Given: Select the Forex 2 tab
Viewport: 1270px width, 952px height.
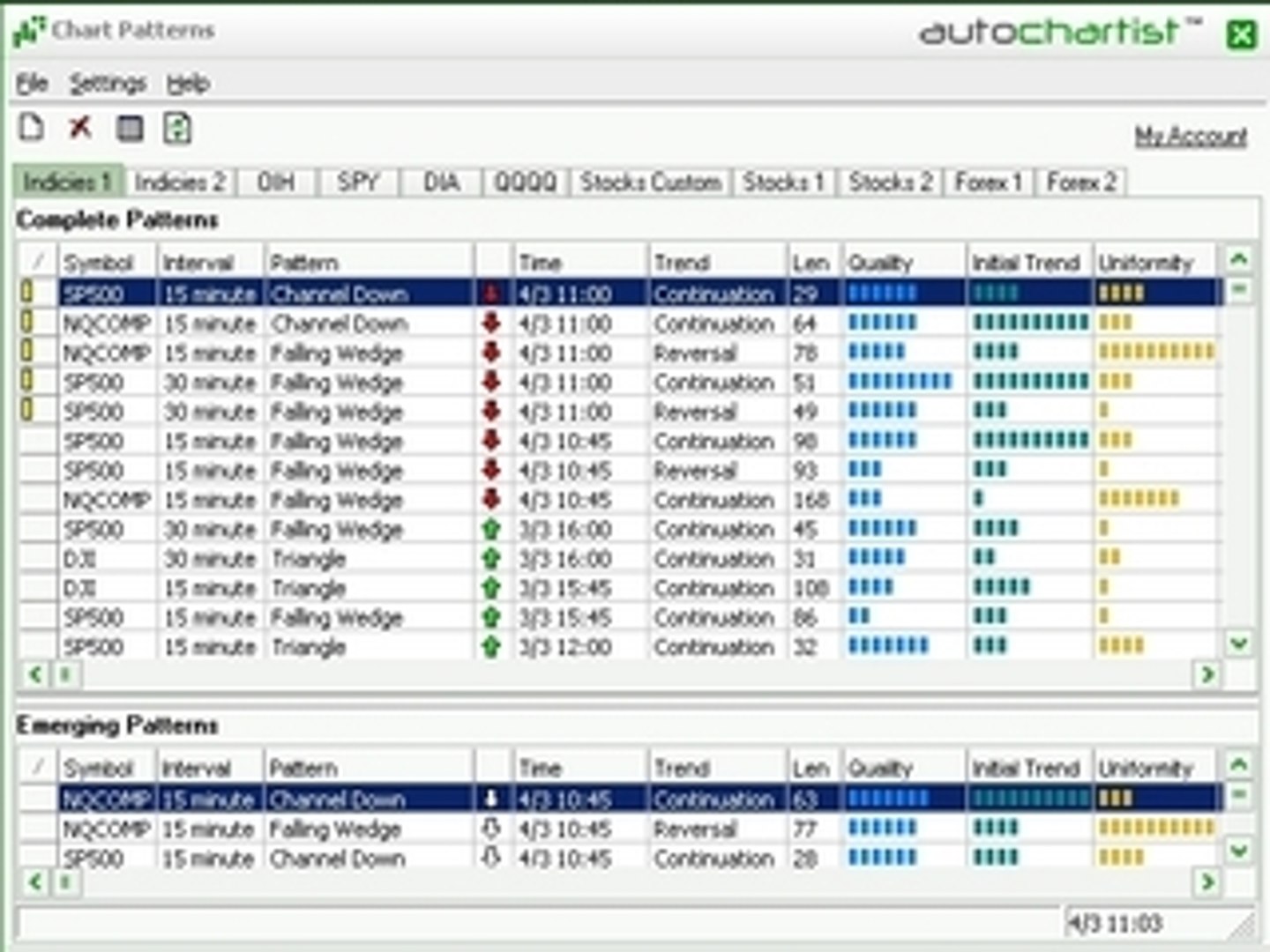Looking at the screenshot, I should tap(1081, 182).
